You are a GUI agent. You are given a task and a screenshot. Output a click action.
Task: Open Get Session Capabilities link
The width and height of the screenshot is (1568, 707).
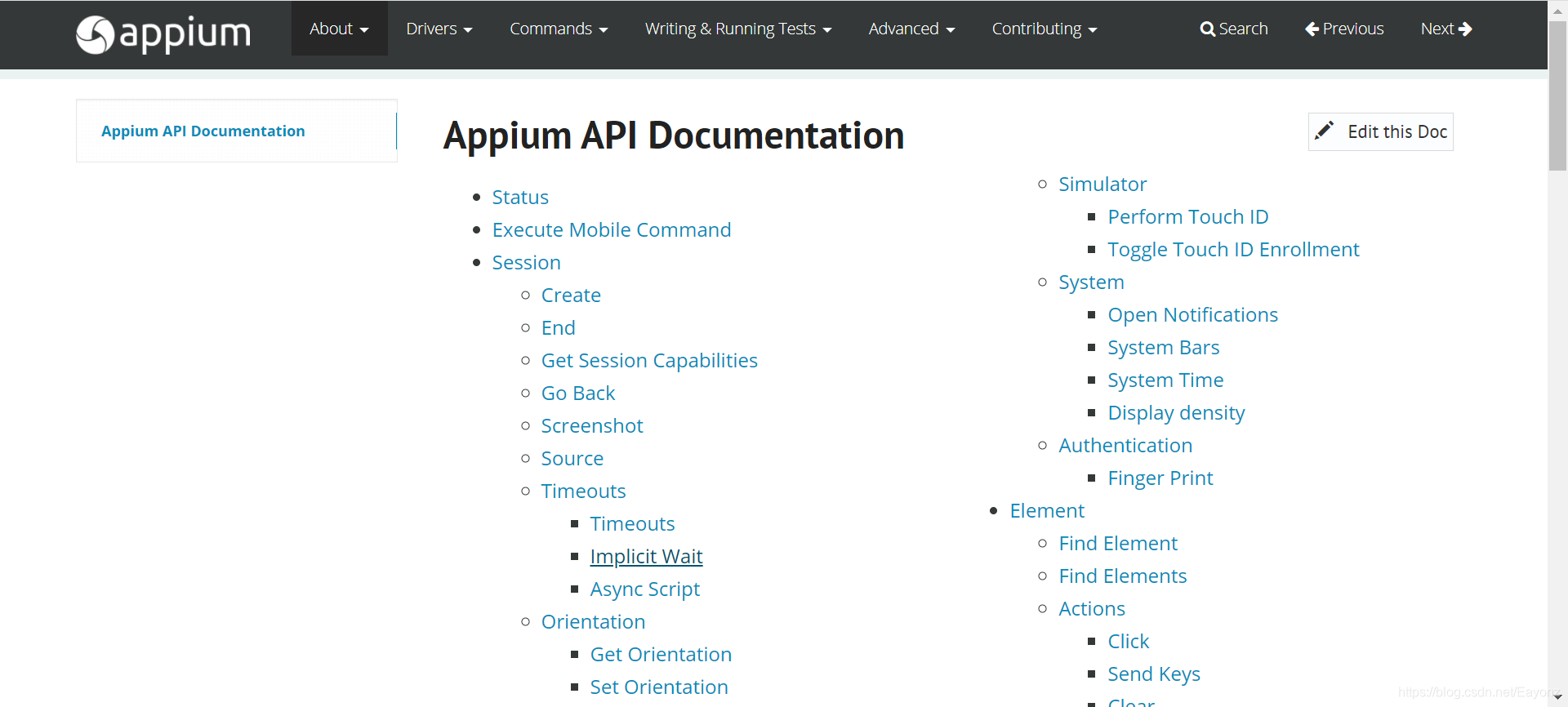(x=649, y=361)
